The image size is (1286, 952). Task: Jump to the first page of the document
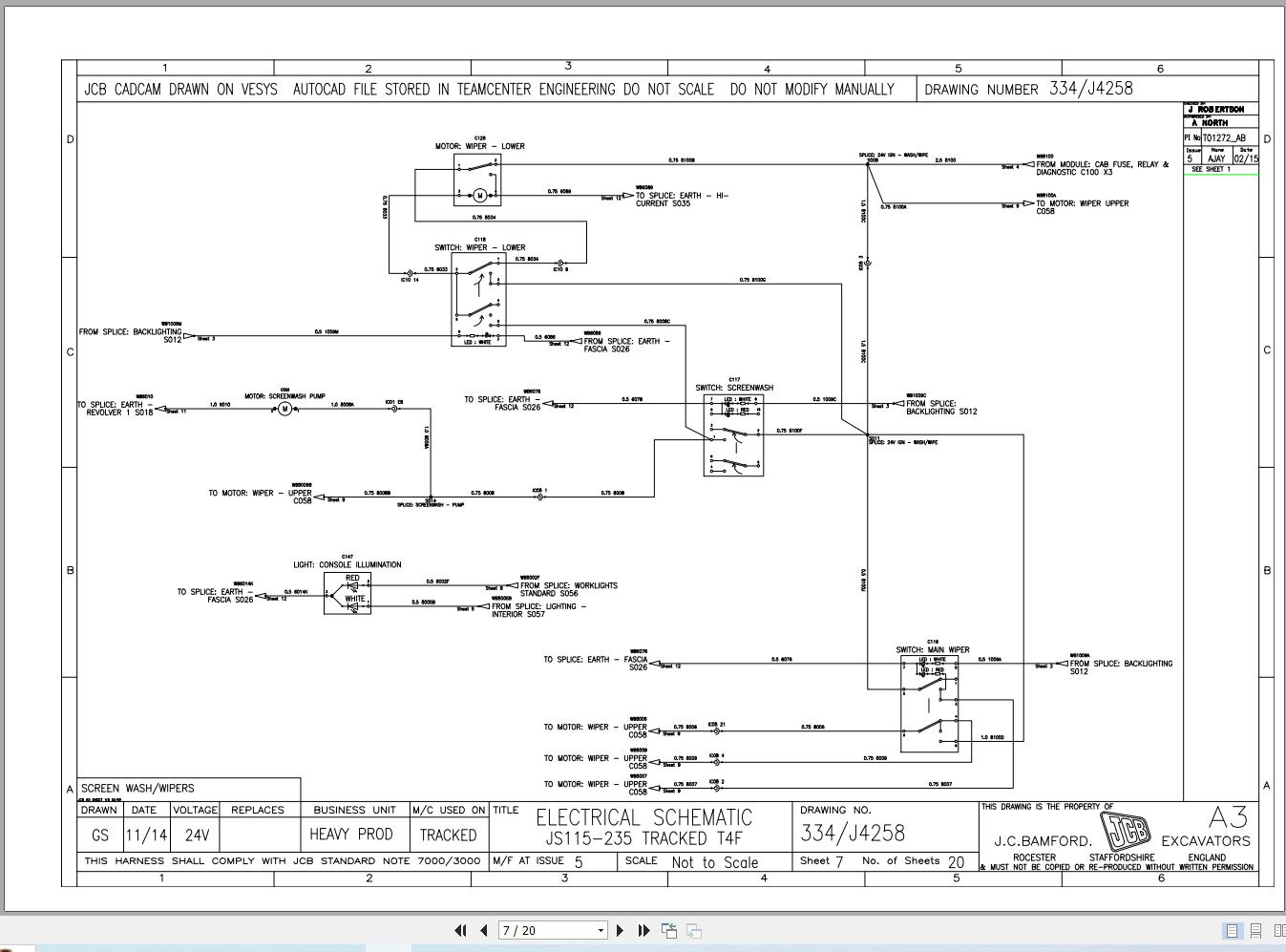pyautogui.click(x=461, y=930)
